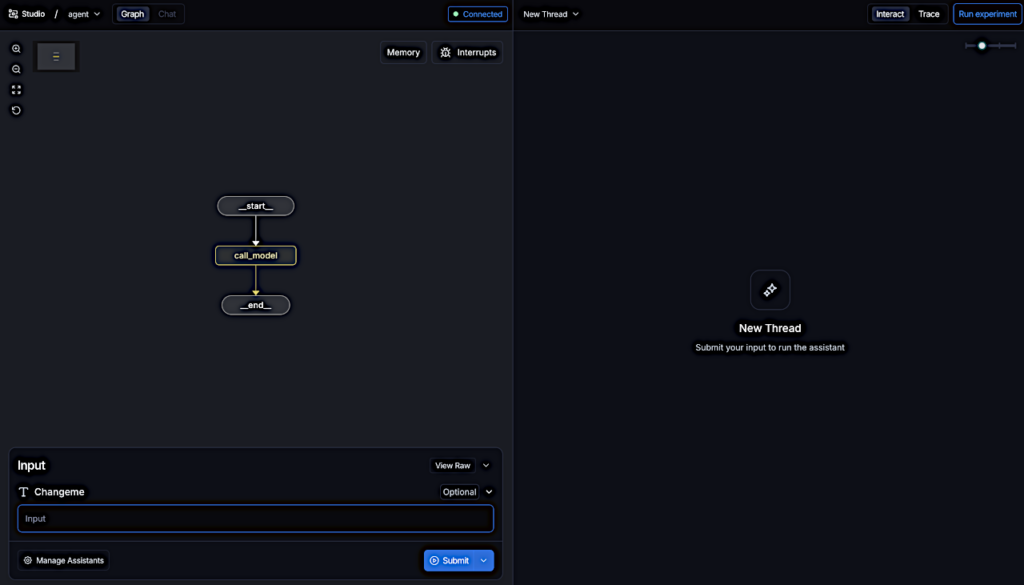
Task: Expand the Submit options arrow
Action: tap(484, 560)
